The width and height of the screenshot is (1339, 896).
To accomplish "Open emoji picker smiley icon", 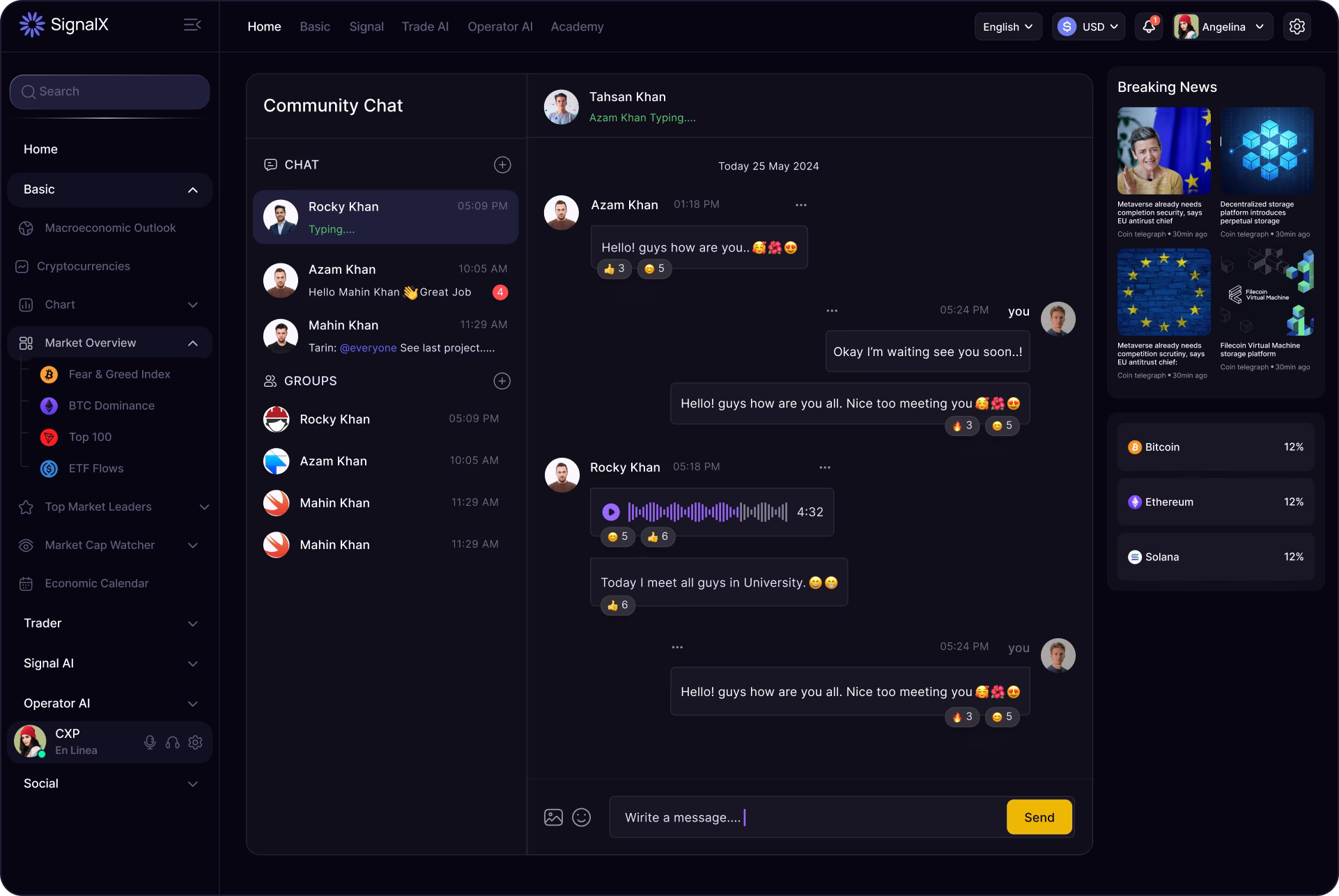I will 581,817.
